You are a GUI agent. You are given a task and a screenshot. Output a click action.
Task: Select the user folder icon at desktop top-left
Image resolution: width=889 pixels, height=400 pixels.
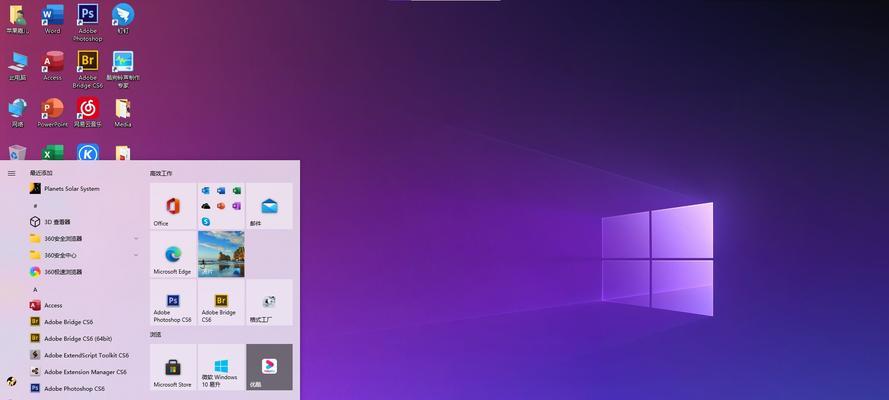18,18
